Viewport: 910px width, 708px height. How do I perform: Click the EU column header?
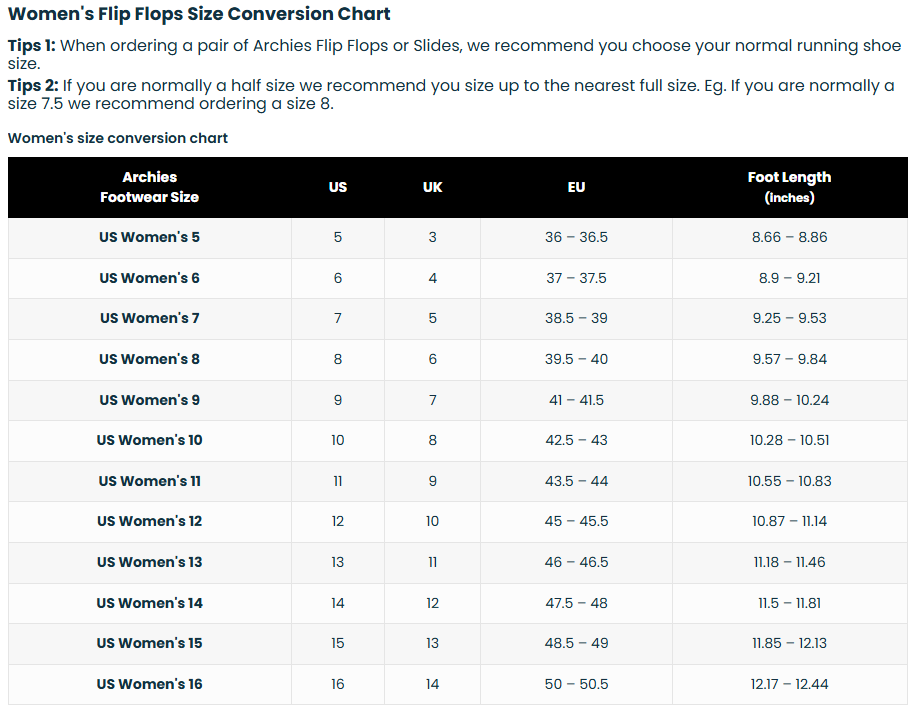(576, 187)
